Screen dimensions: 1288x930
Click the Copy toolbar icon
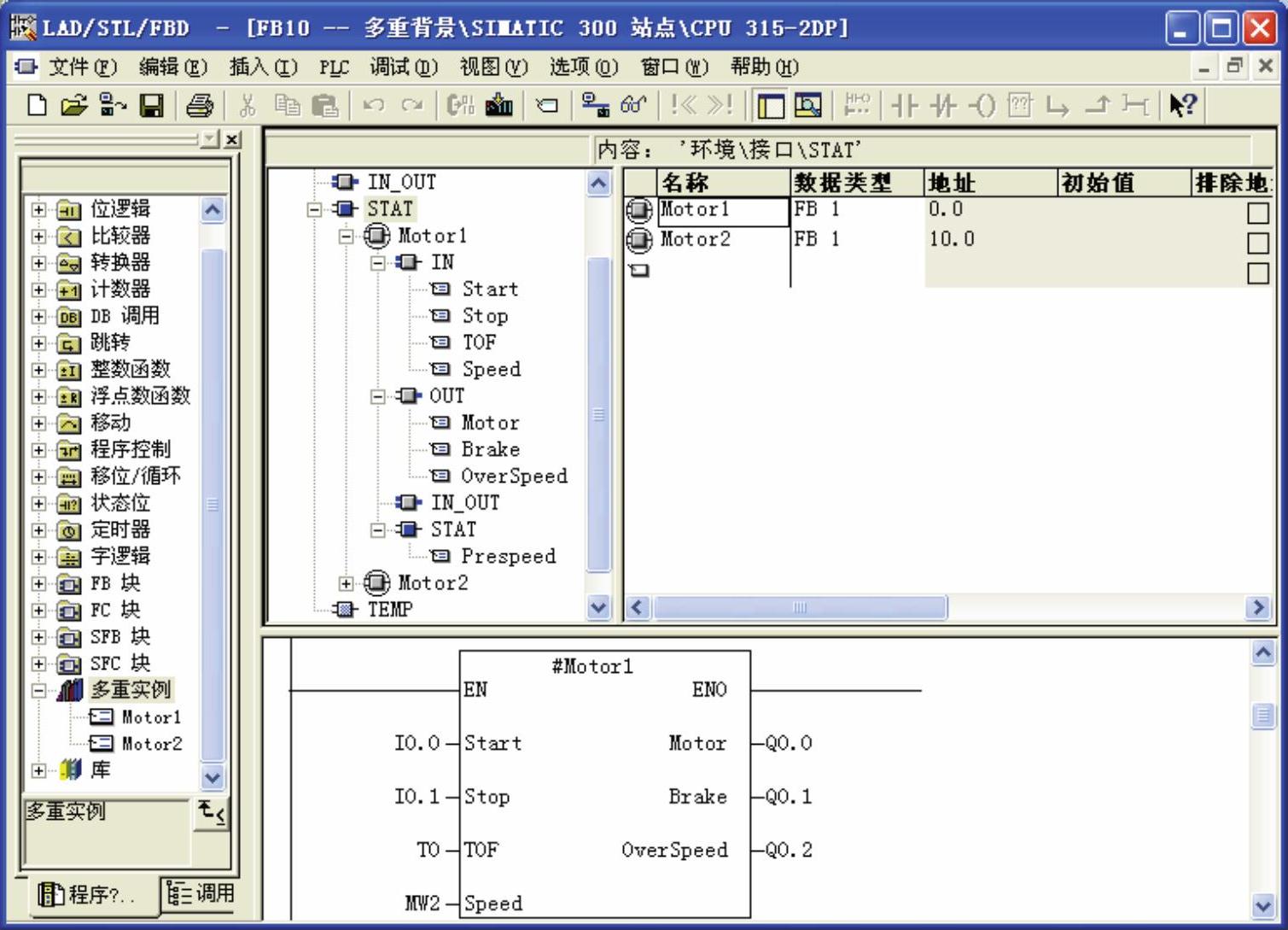coord(288,105)
